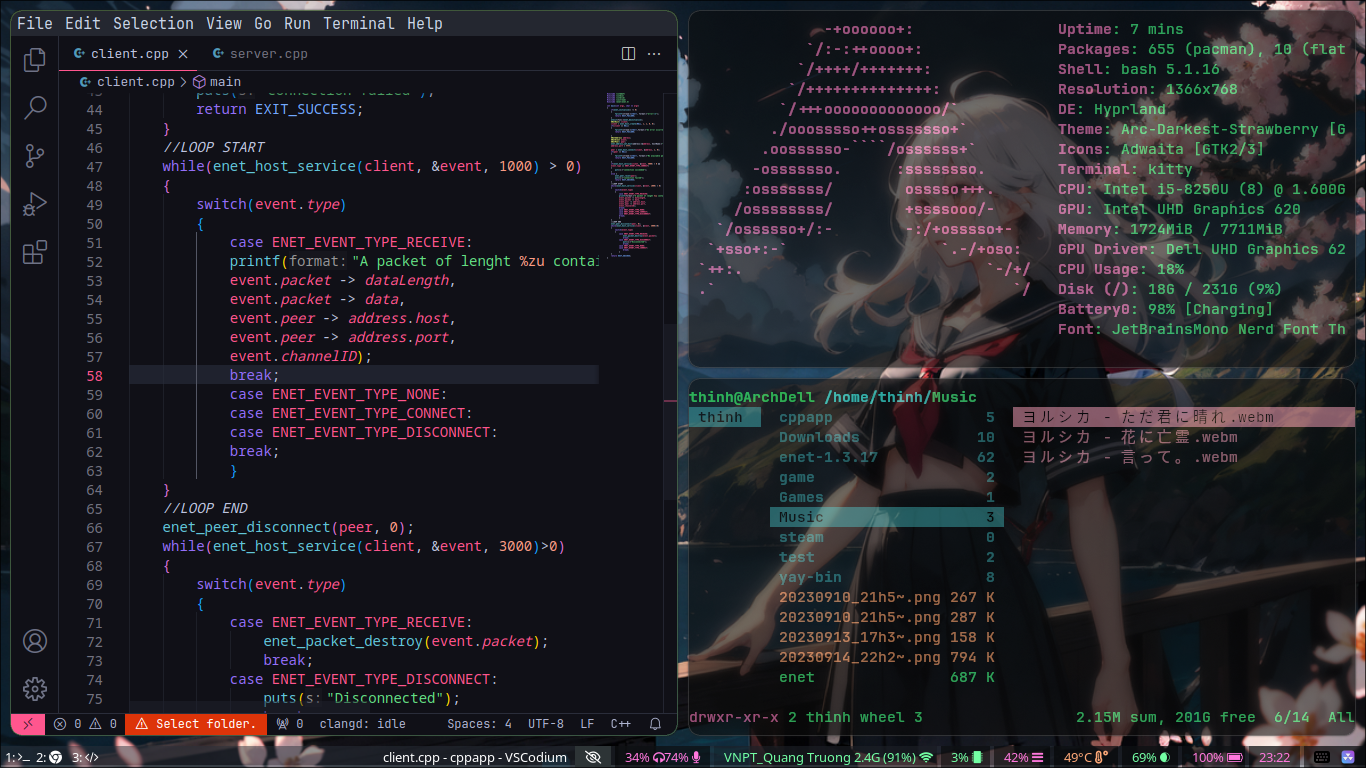Select the Music directory in ranger
Viewport: 1366px width, 768px height.
[x=887, y=517]
